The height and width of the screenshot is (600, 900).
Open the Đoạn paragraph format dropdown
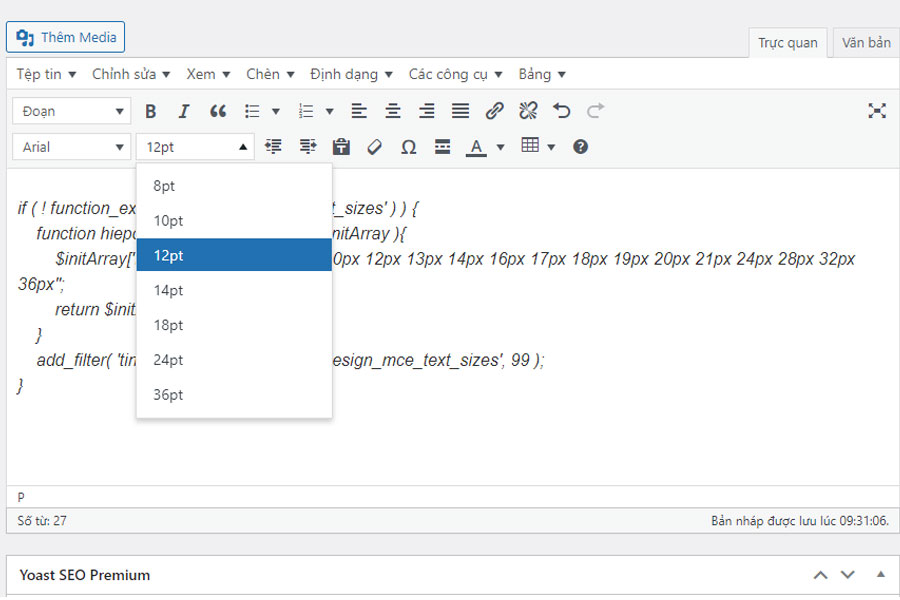[72, 111]
